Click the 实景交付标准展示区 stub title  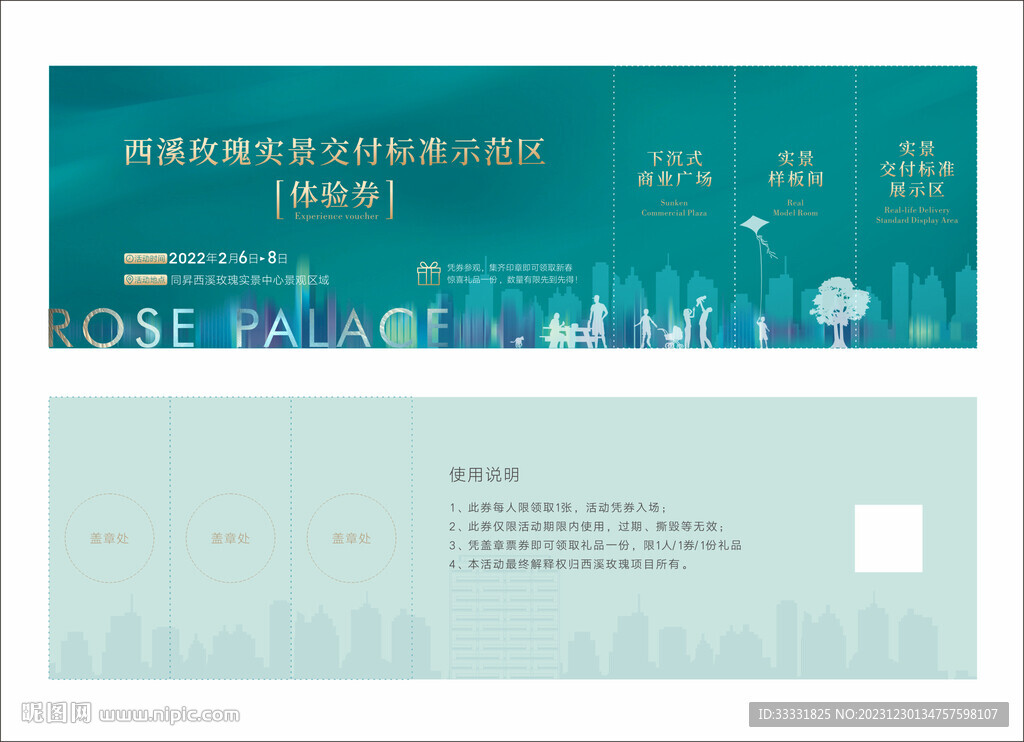tap(917, 169)
